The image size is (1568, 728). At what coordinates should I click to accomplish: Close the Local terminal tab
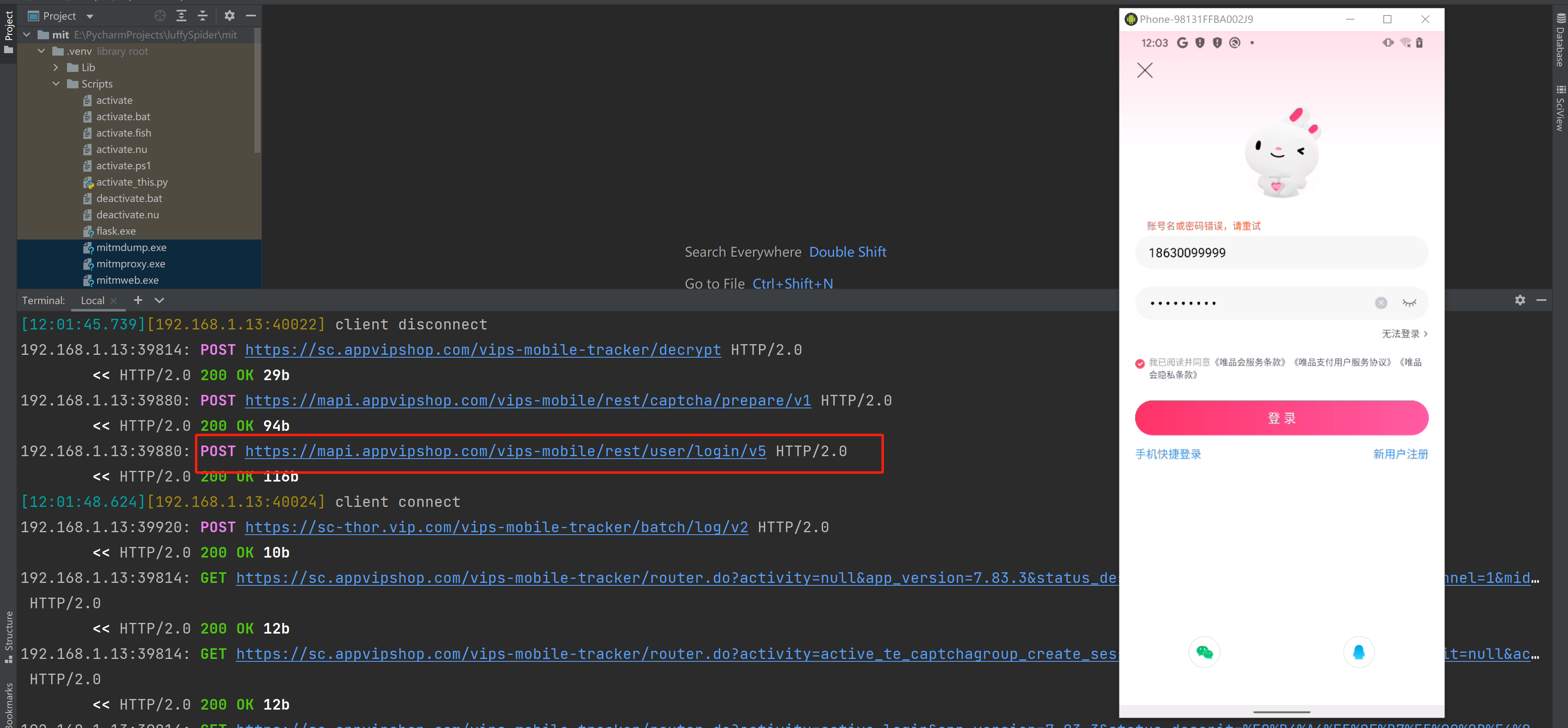[114, 301]
